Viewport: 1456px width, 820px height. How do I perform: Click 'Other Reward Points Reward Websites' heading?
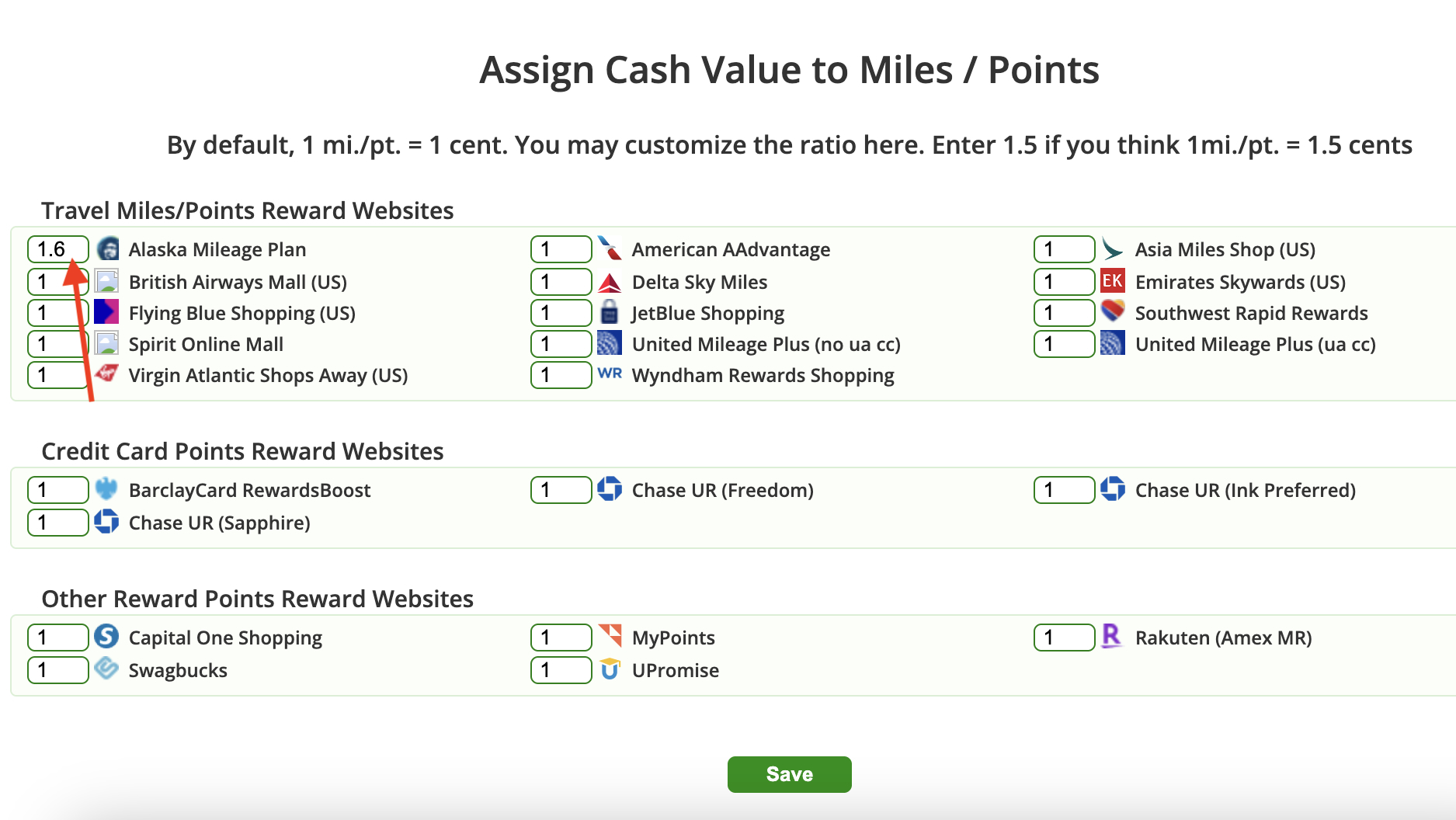point(258,599)
